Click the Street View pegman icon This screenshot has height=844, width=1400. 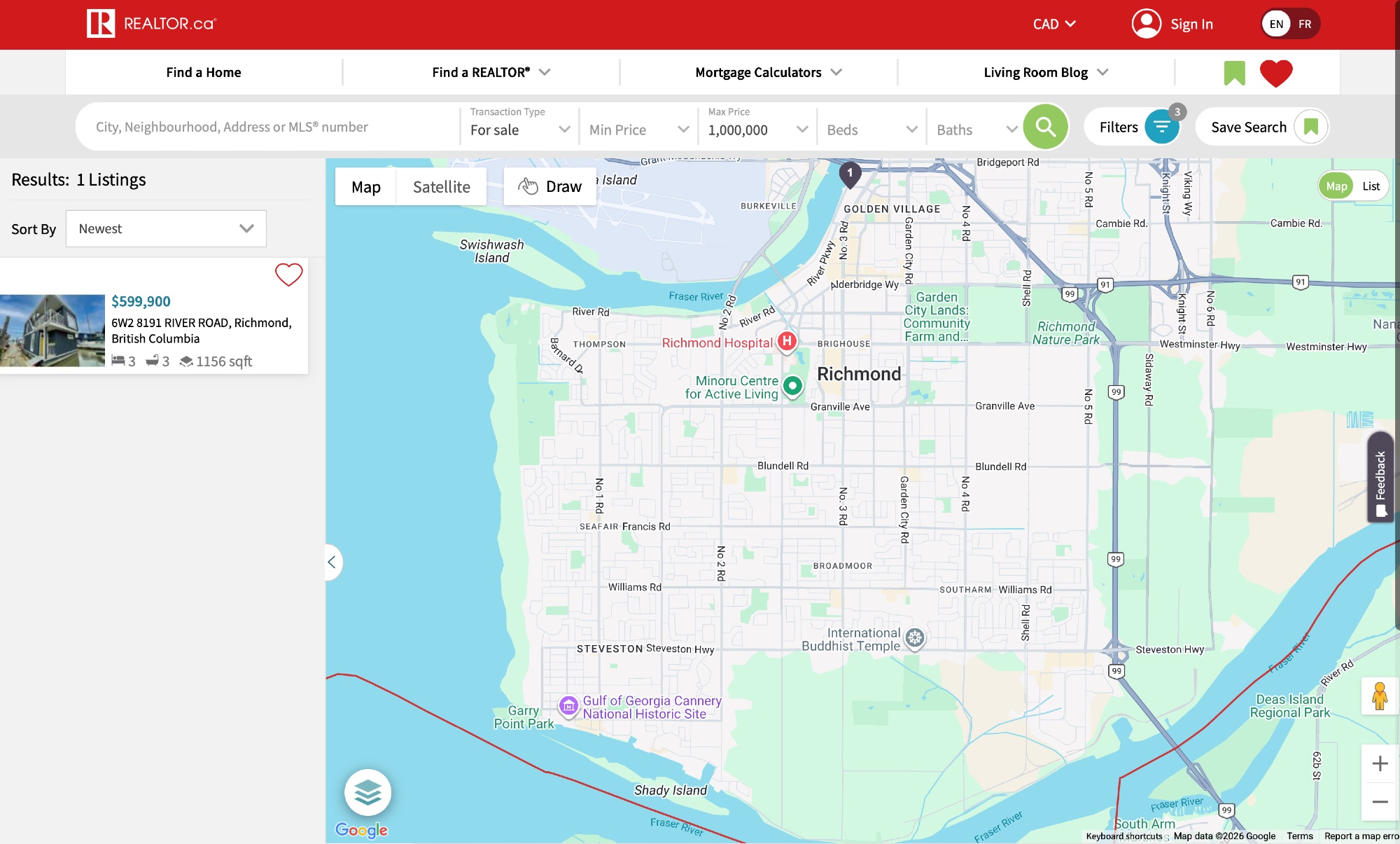pyautogui.click(x=1379, y=696)
